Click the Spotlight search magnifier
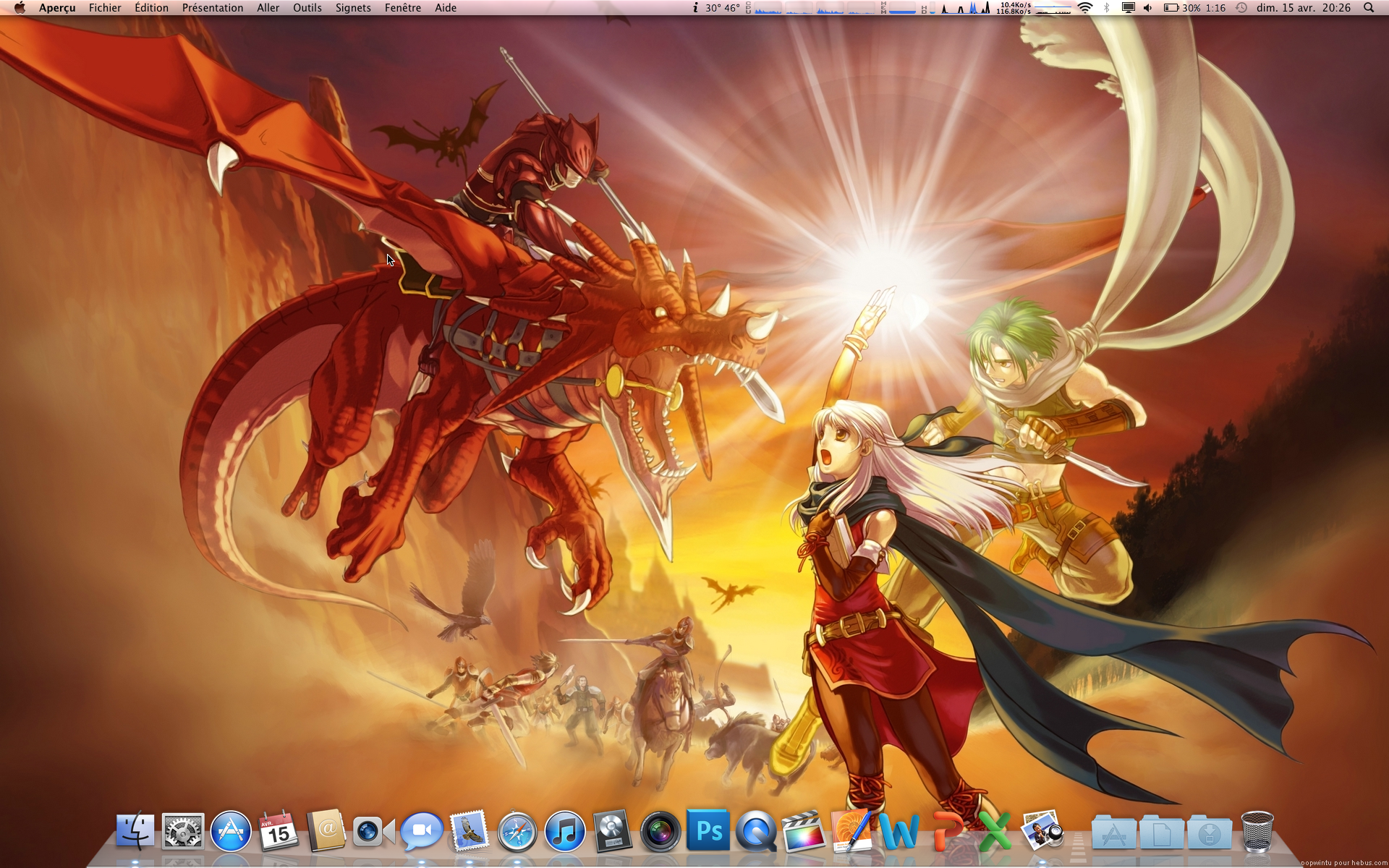The image size is (1389, 868). (x=1369, y=8)
